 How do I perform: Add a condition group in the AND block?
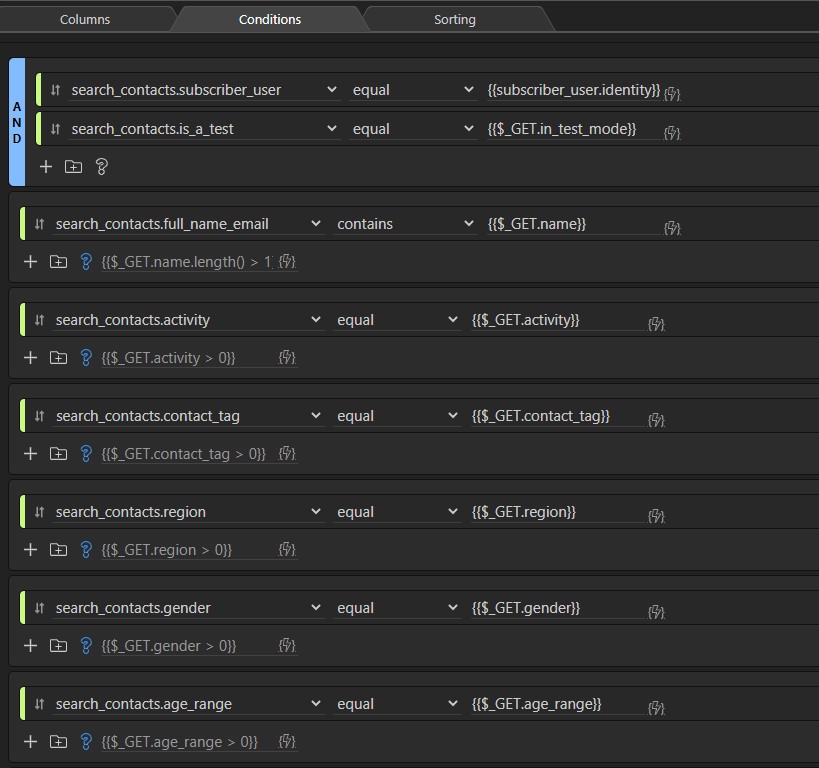[x=73, y=167]
